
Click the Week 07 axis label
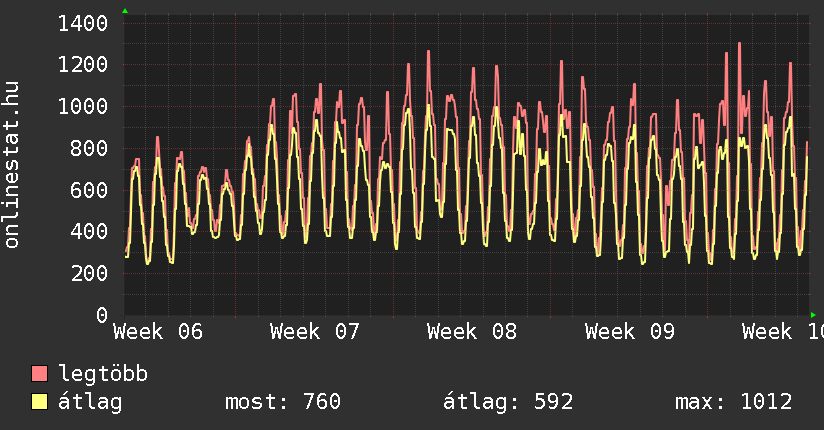[315, 332]
